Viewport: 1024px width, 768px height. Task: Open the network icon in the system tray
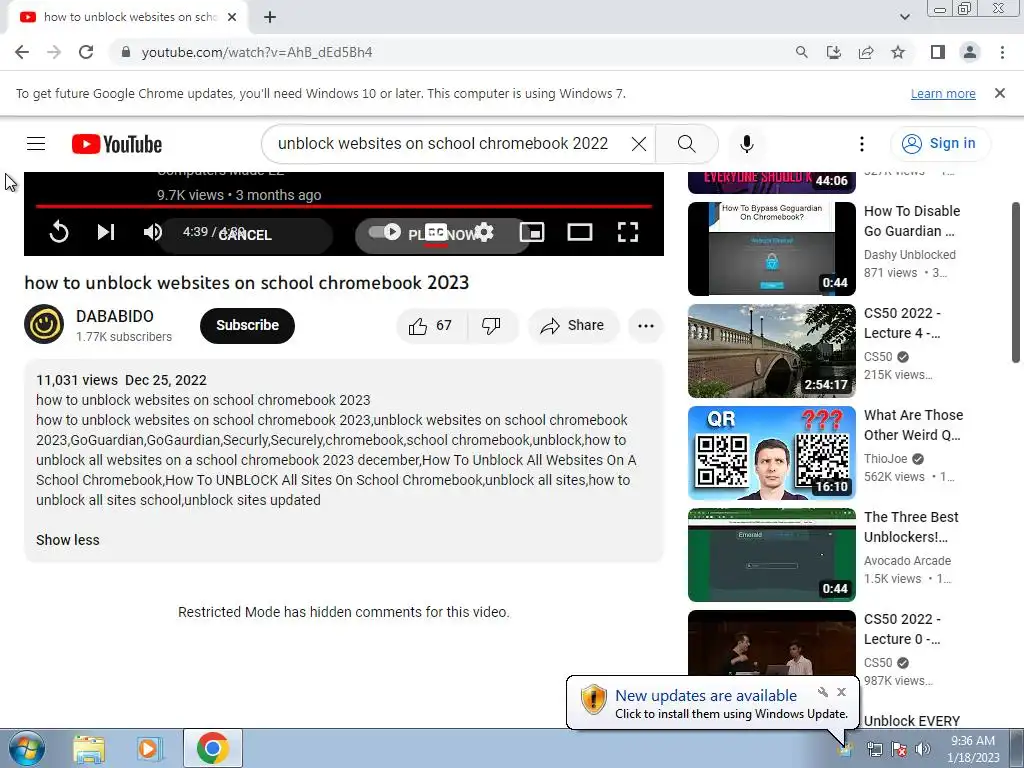coord(874,750)
